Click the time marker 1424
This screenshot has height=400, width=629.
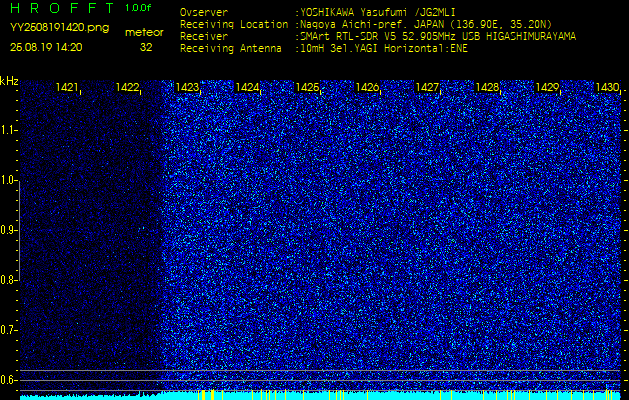[247, 87]
